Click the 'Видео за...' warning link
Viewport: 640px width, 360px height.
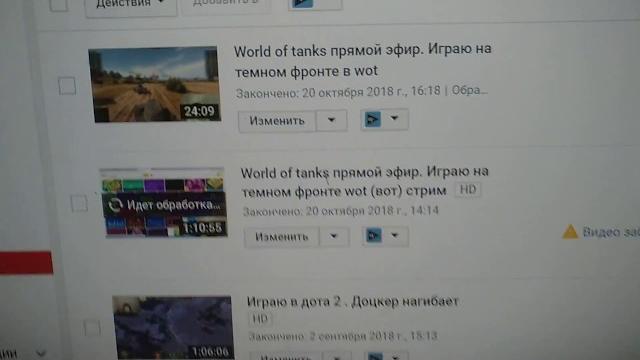click(611, 232)
